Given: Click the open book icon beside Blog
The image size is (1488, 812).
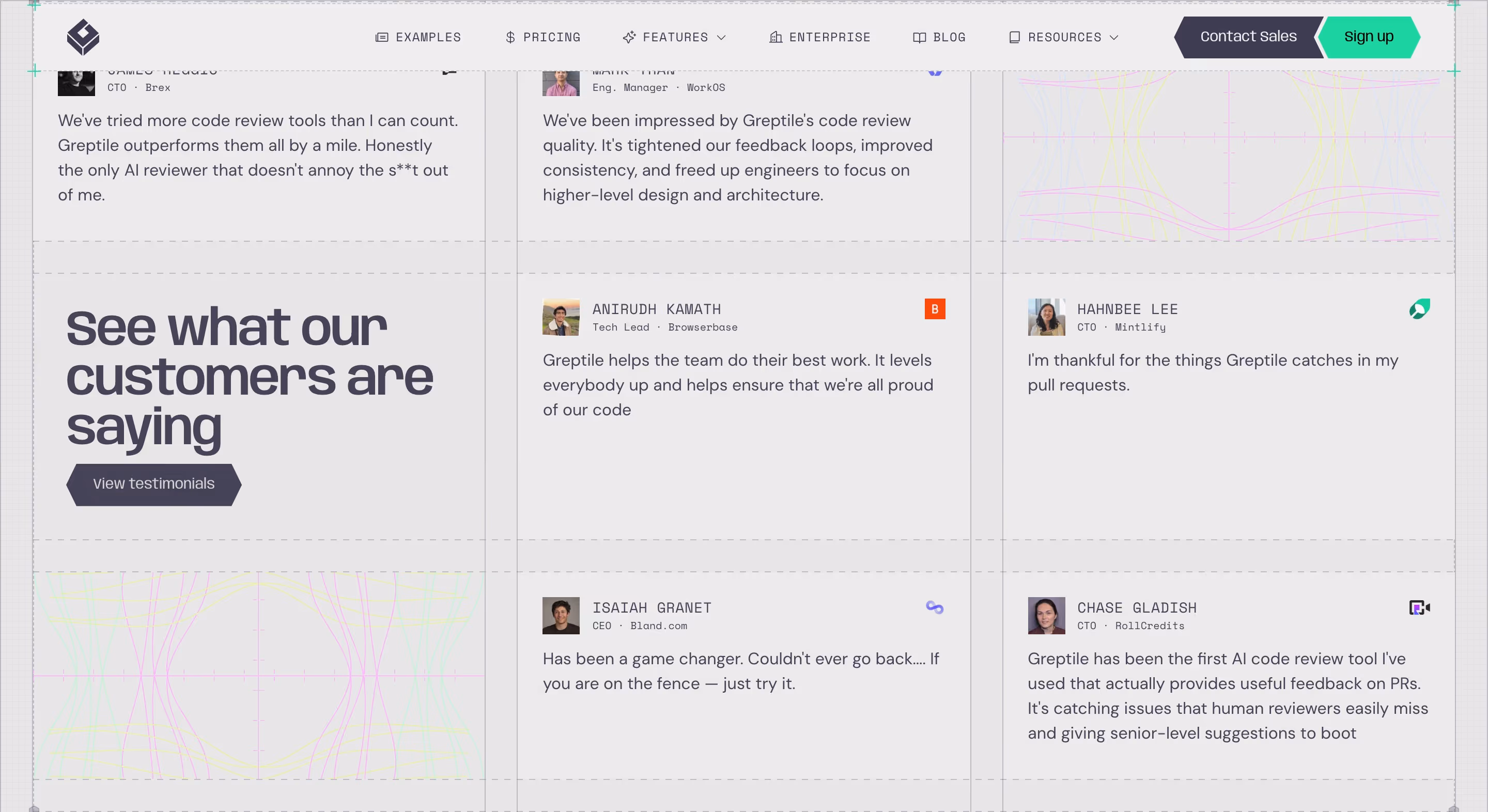Looking at the screenshot, I should tap(919, 38).
